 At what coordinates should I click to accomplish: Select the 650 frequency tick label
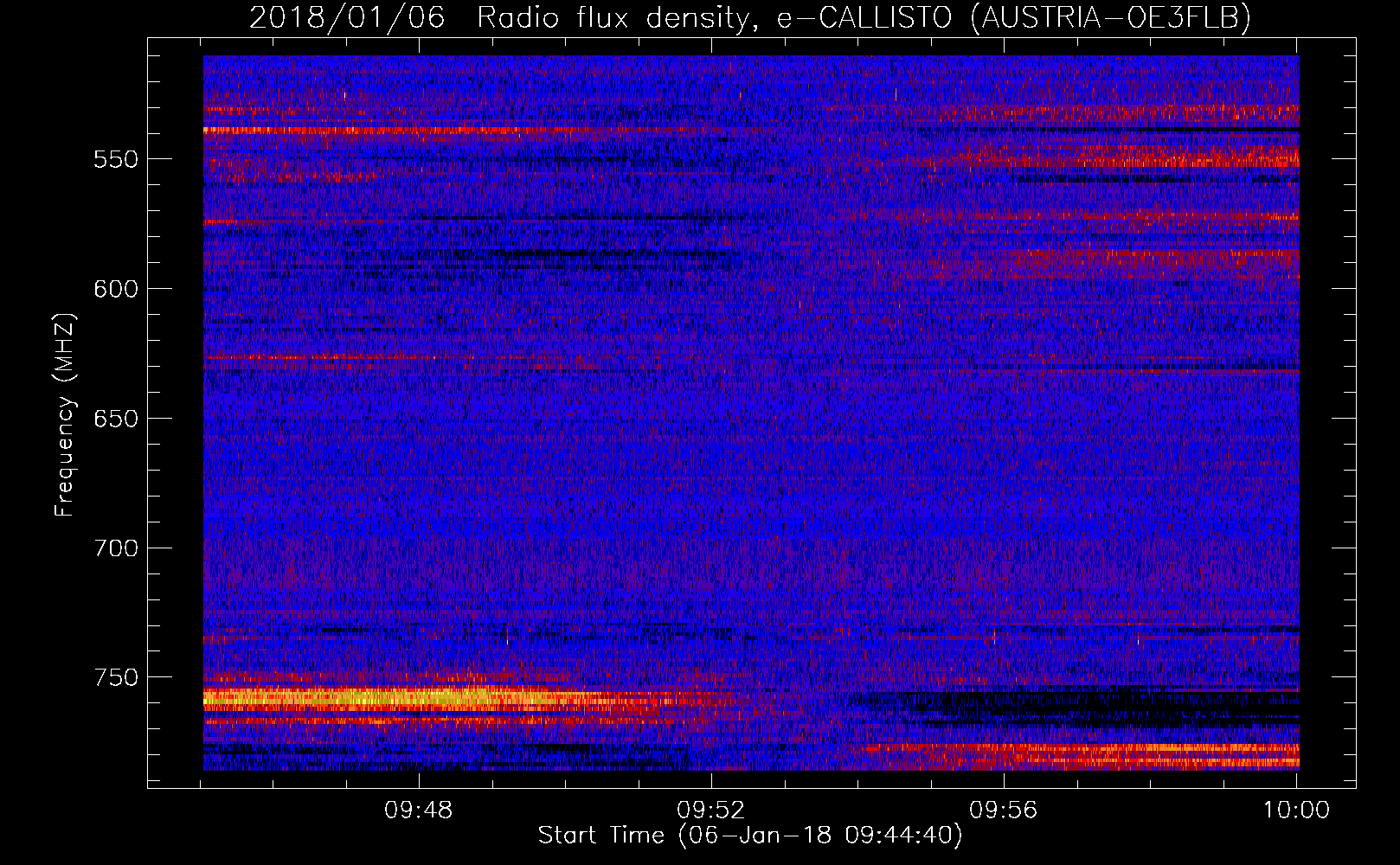(x=116, y=420)
